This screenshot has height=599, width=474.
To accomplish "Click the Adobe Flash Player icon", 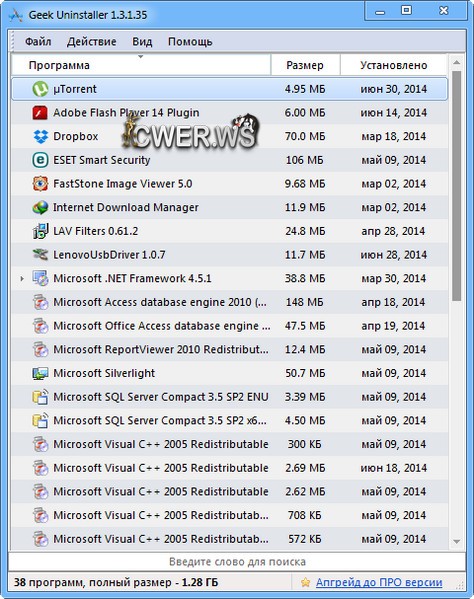I will coord(40,113).
